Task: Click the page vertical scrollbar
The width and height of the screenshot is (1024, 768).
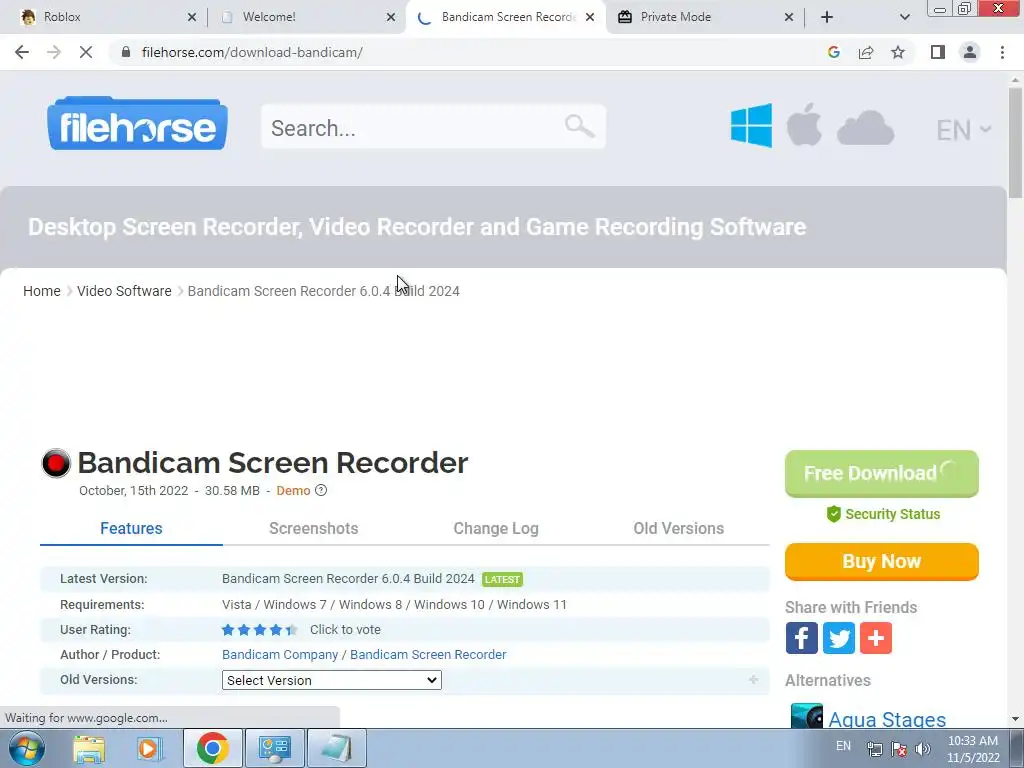Action: (x=1015, y=143)
